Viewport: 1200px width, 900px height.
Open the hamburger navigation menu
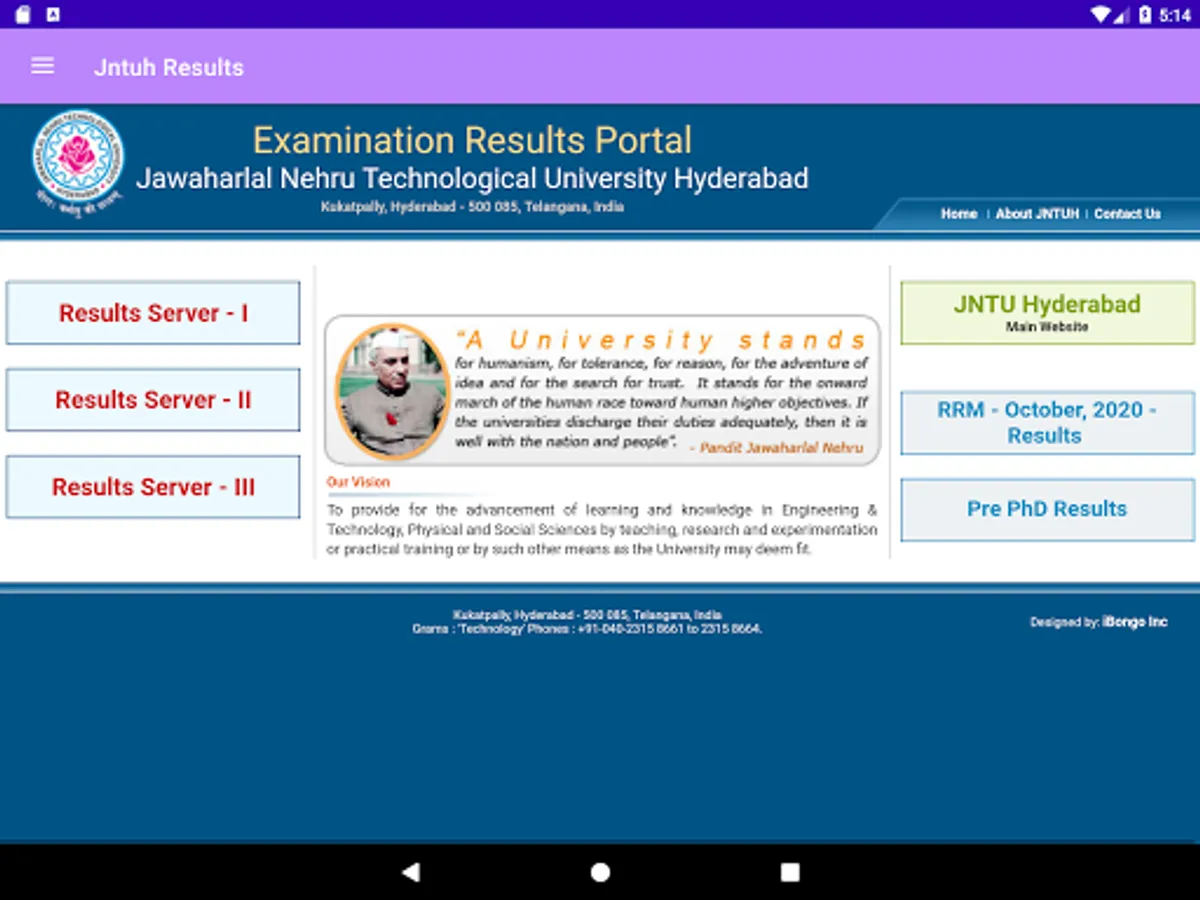click(x=42, y=67)
